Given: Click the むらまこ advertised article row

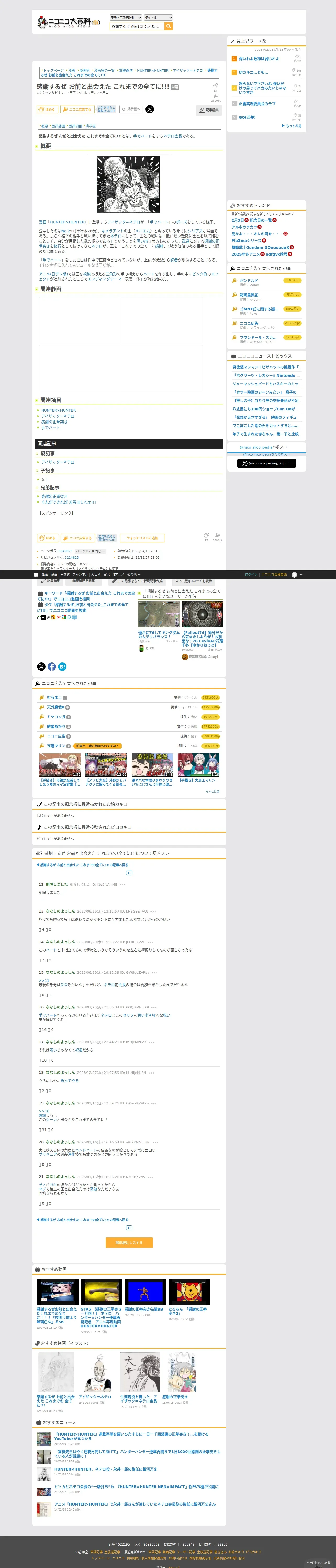Looking at the screenshot, I should point(128,697).
